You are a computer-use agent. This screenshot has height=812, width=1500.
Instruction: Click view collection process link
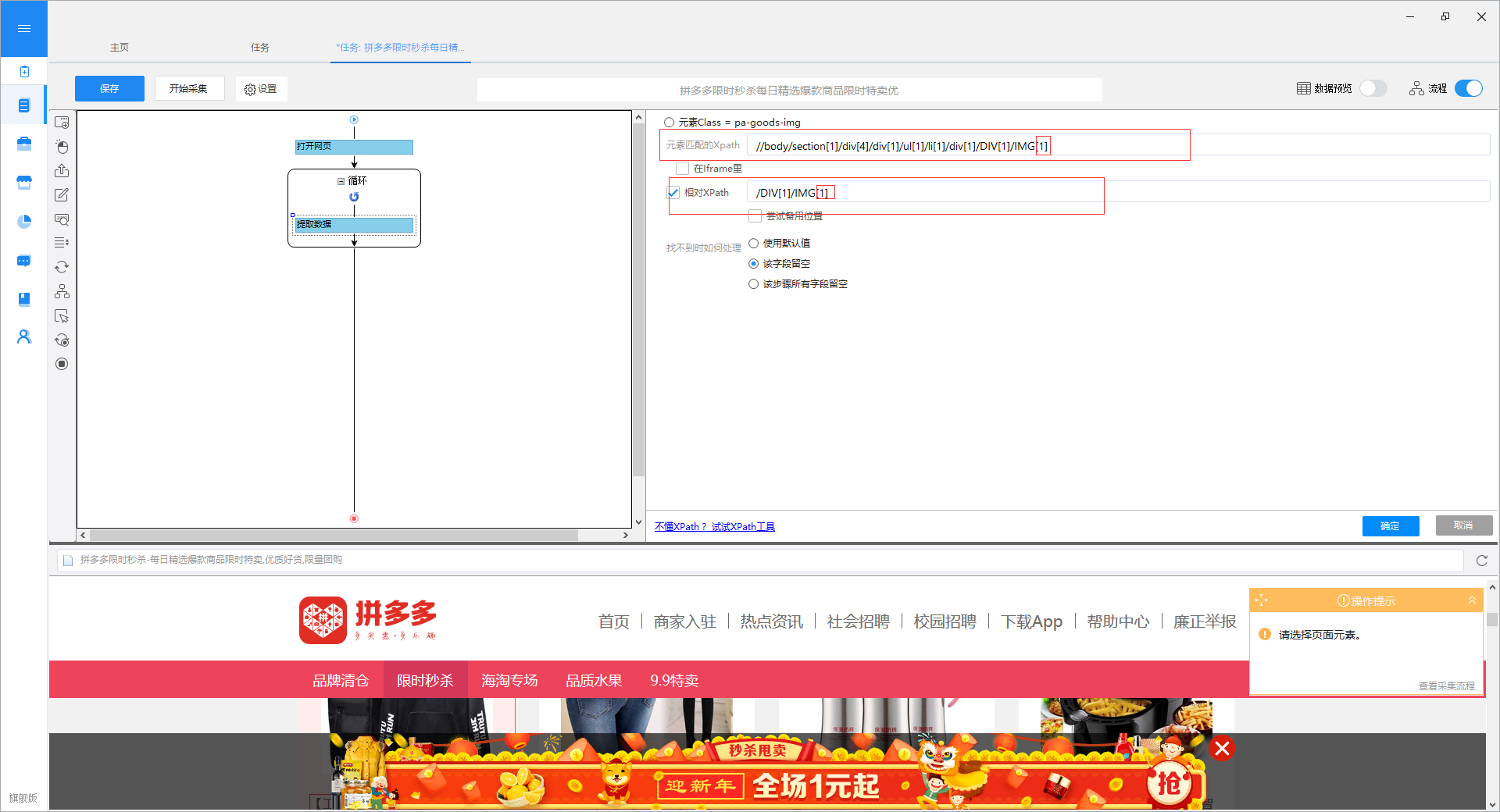1446,686
